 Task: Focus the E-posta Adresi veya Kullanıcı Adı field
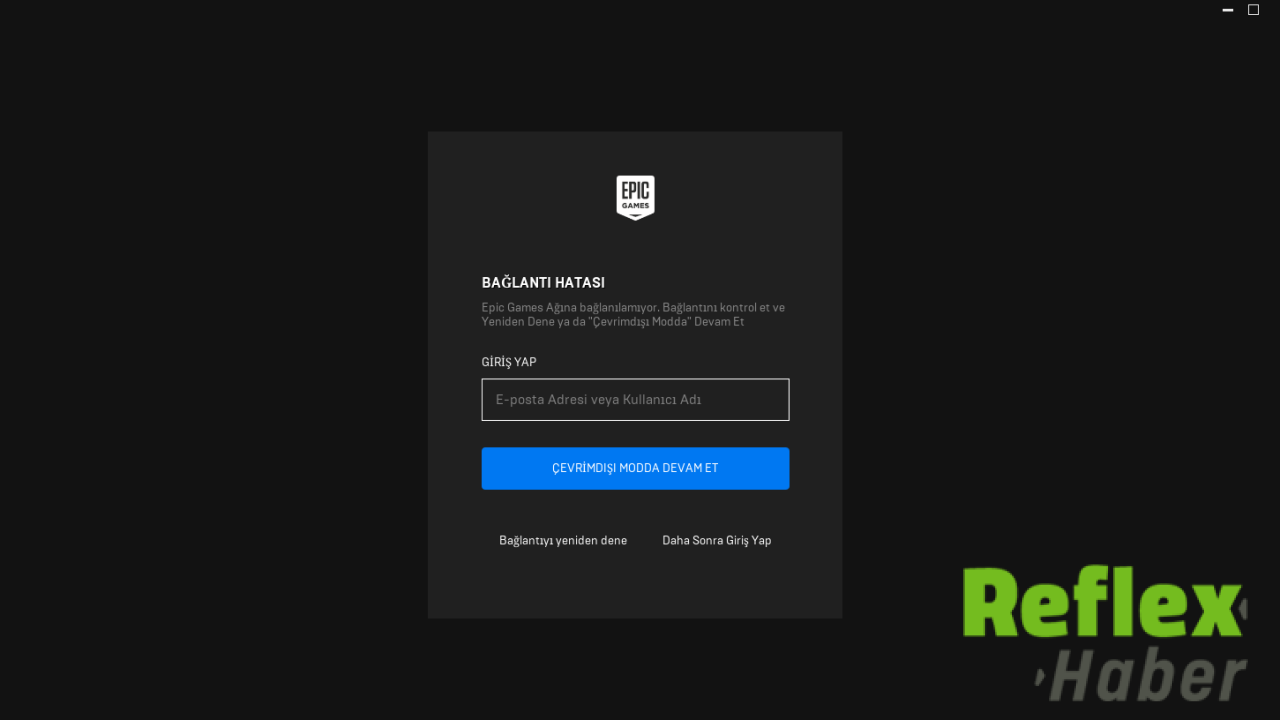click(x=635, y=399)
